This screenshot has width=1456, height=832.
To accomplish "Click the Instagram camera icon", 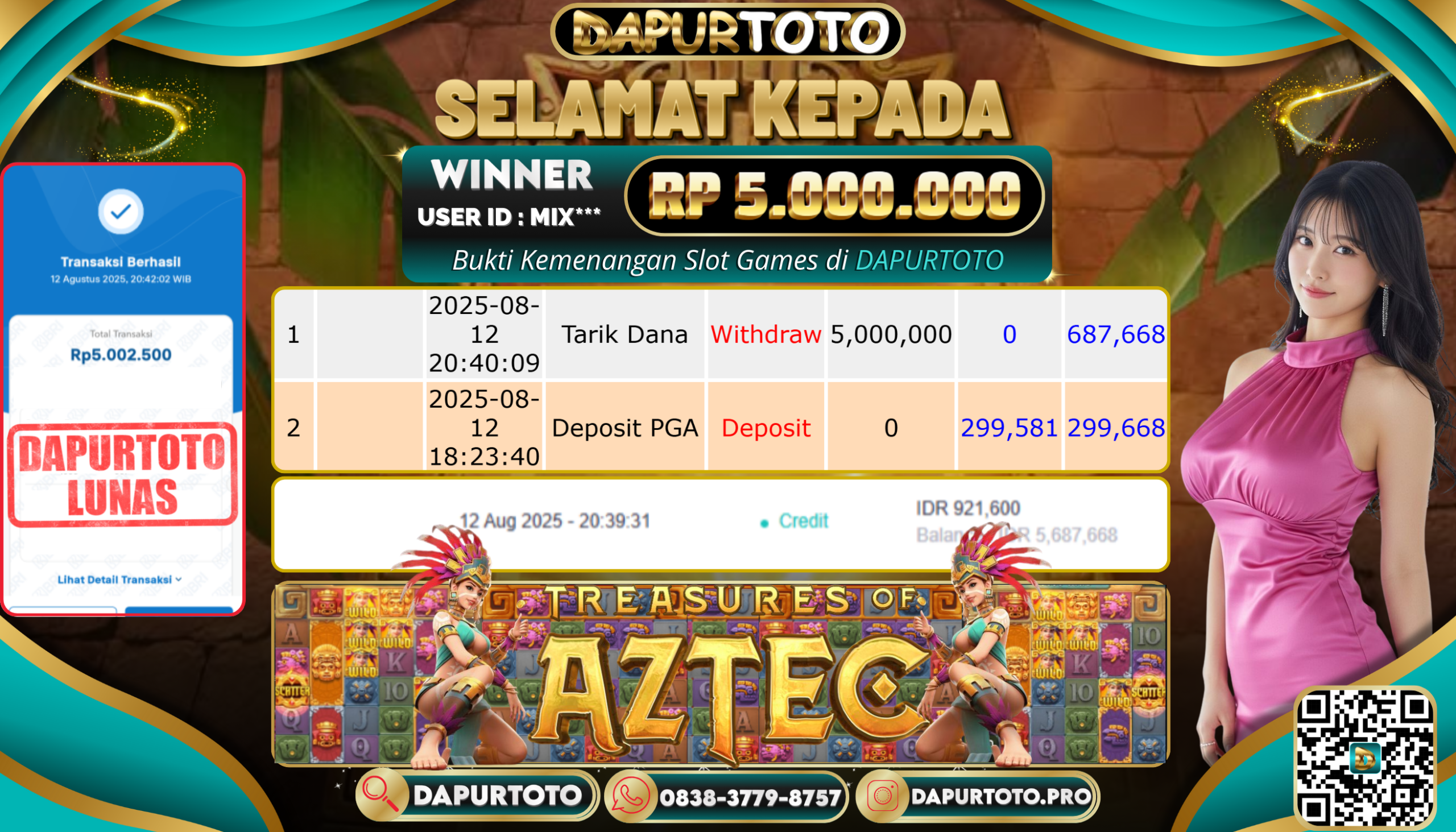I will pos(882,796).
